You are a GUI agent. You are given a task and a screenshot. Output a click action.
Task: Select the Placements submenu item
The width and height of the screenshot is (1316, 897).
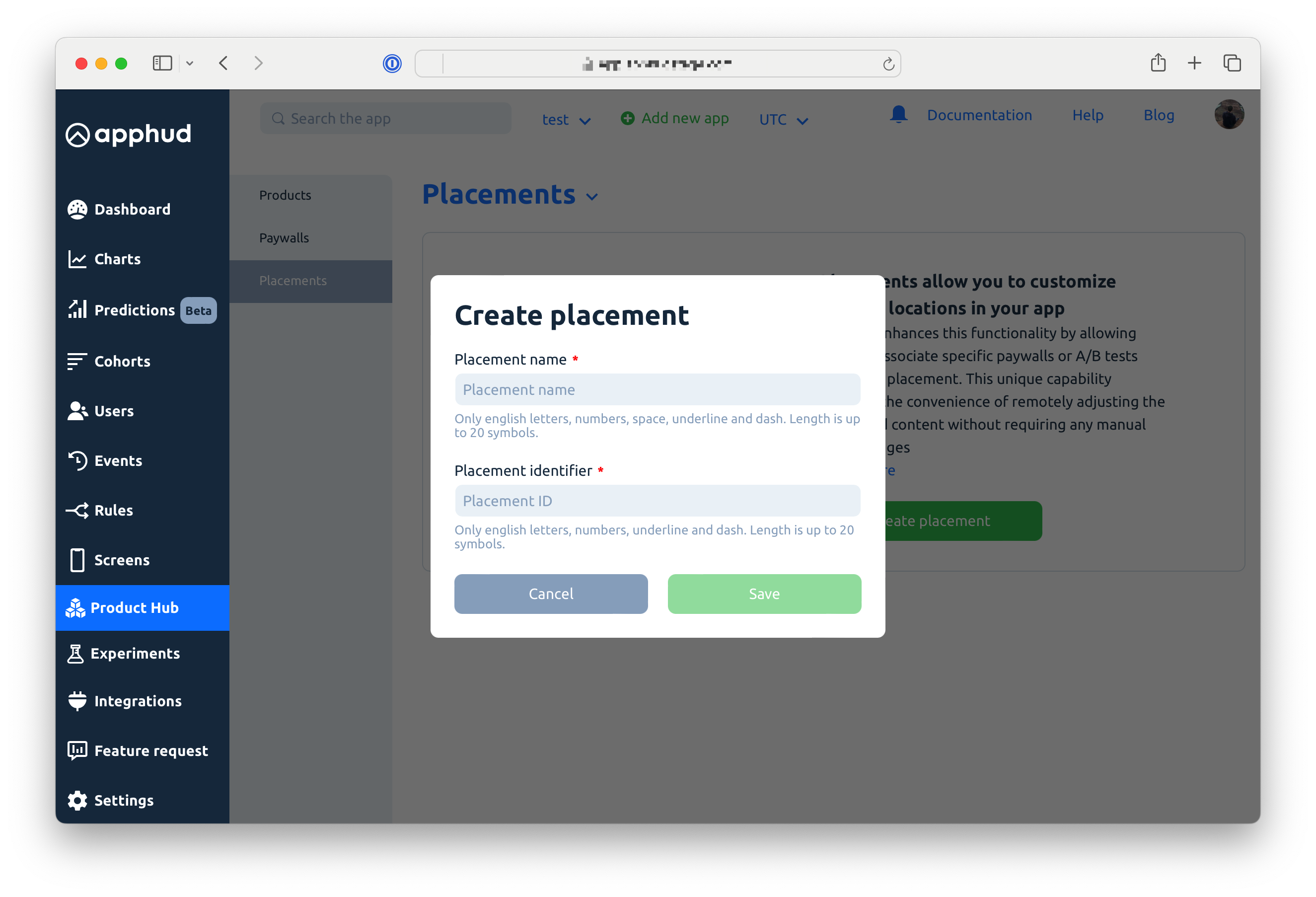tap(311, 281)
